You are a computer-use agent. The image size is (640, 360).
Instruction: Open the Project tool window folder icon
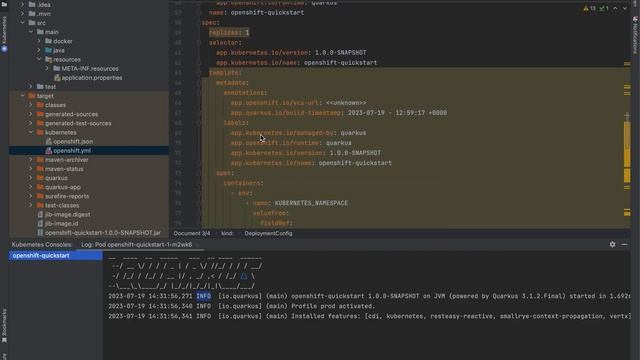click(4, 4)
